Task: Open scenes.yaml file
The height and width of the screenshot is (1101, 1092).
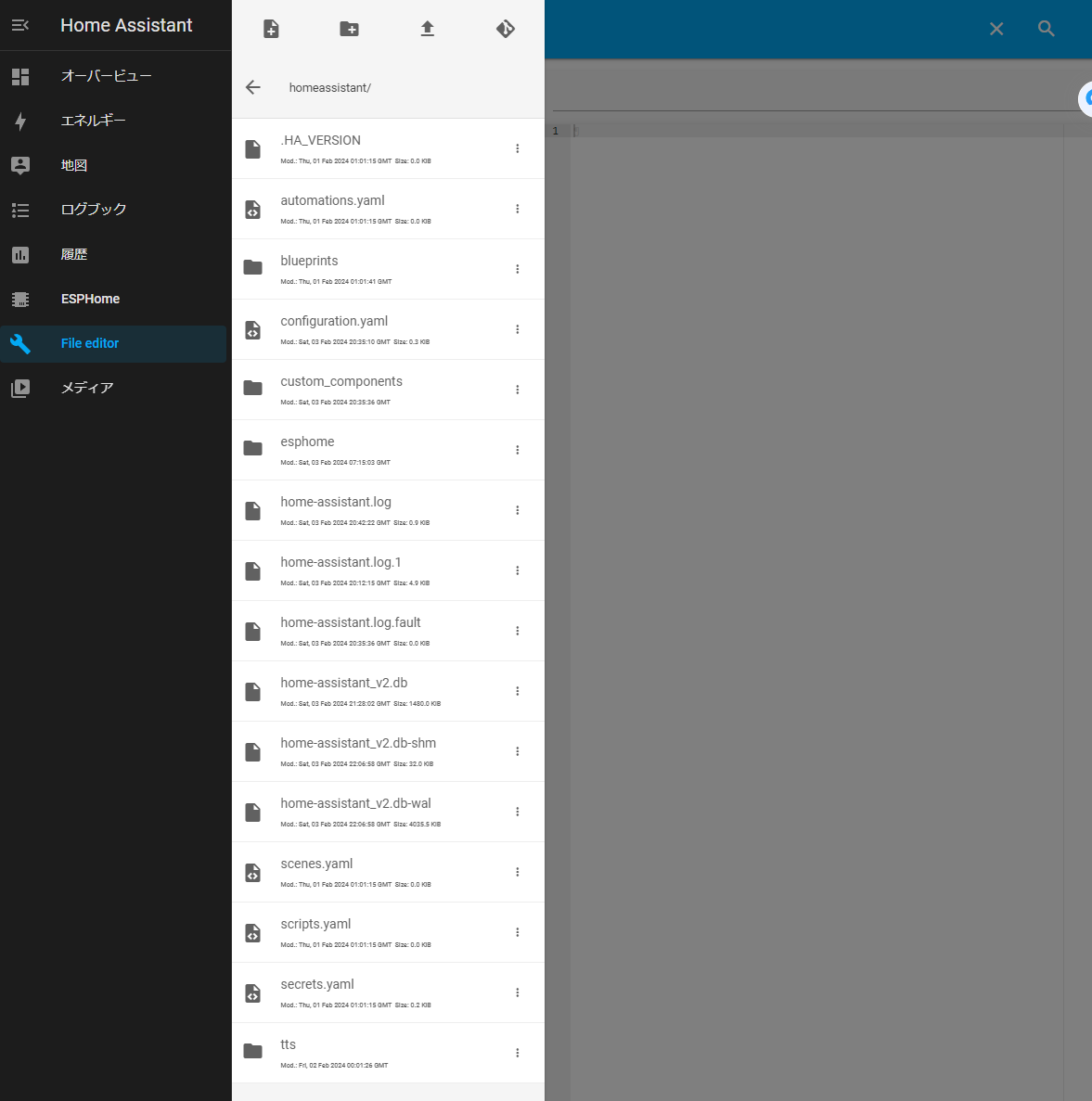Action: point(388,873)
